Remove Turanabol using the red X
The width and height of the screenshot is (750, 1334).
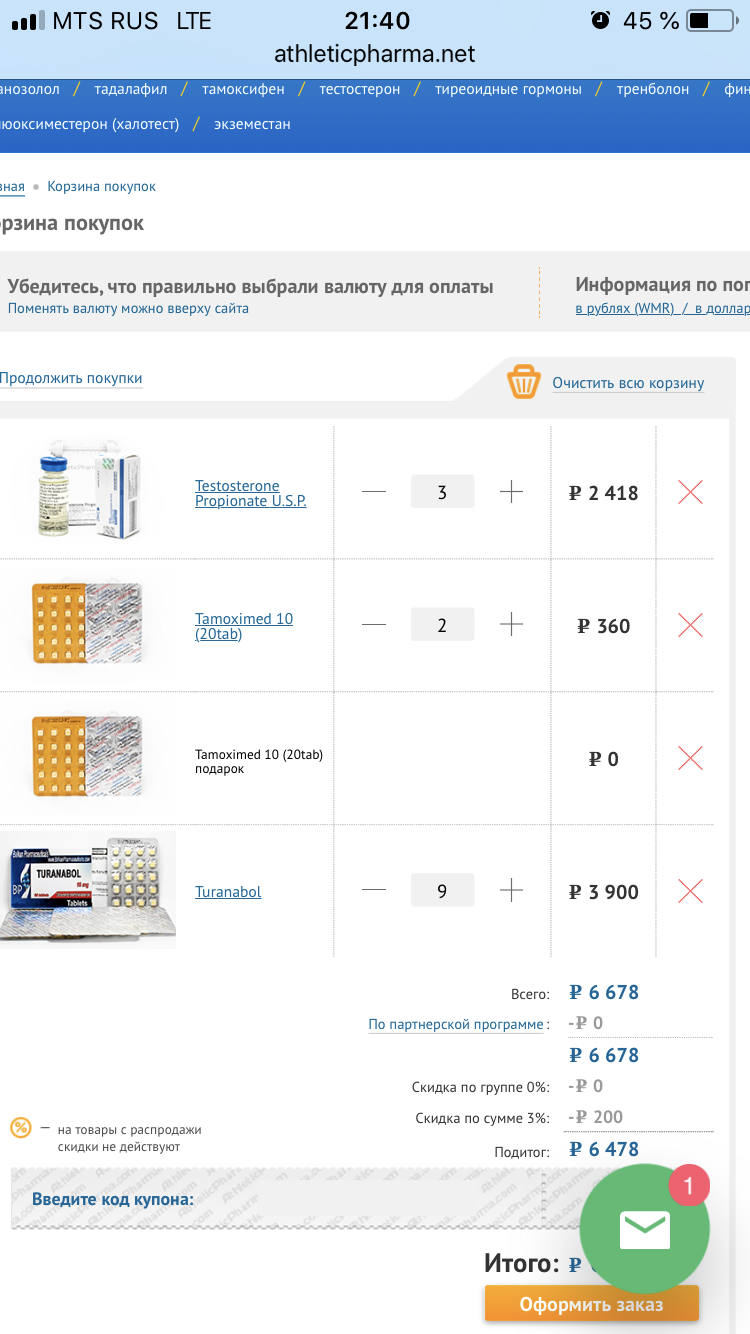pos(690,891)
